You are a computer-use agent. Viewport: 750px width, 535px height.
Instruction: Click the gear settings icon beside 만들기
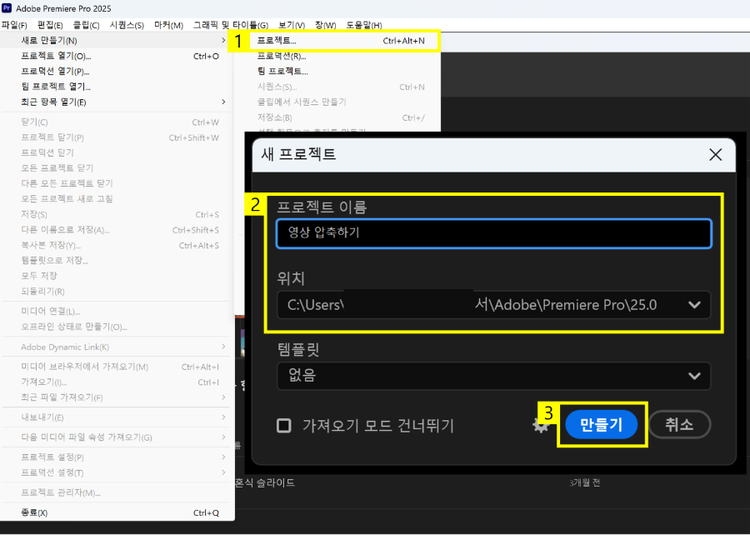coord(540,425)
